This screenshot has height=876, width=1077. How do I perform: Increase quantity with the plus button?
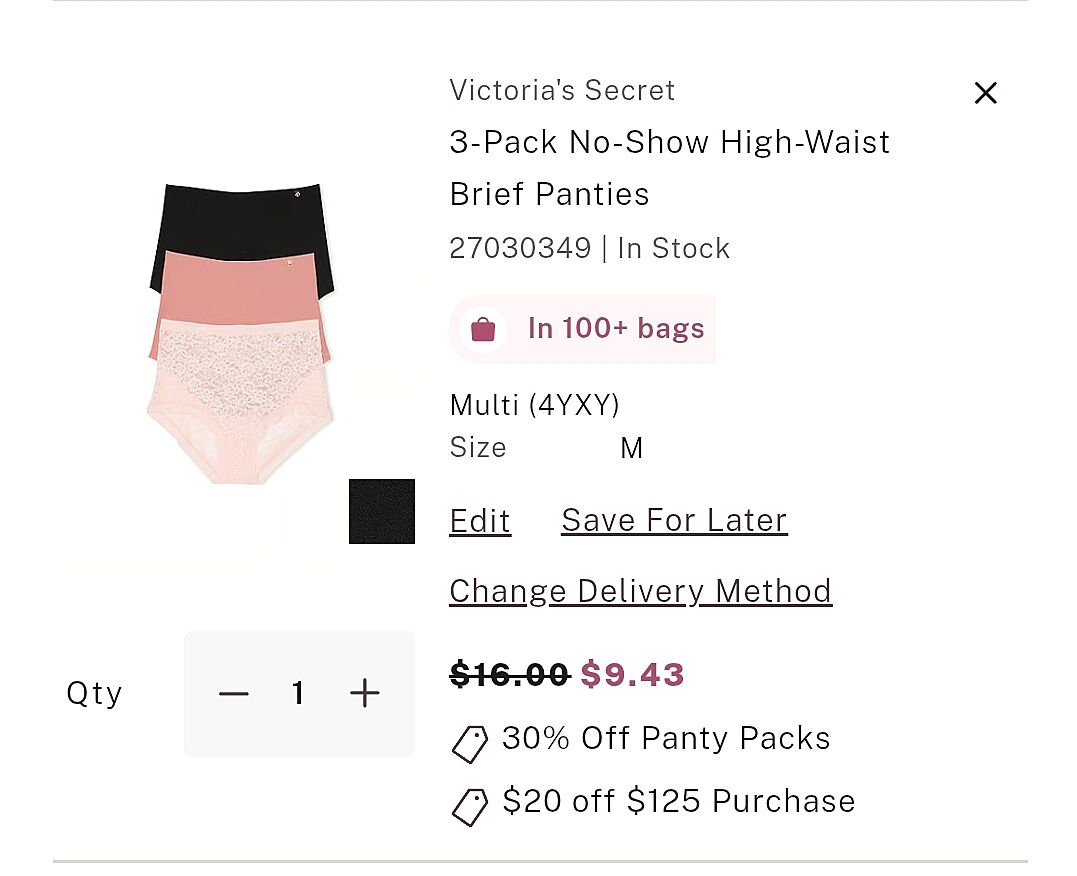pyautogui.click(x=365, y=693)
